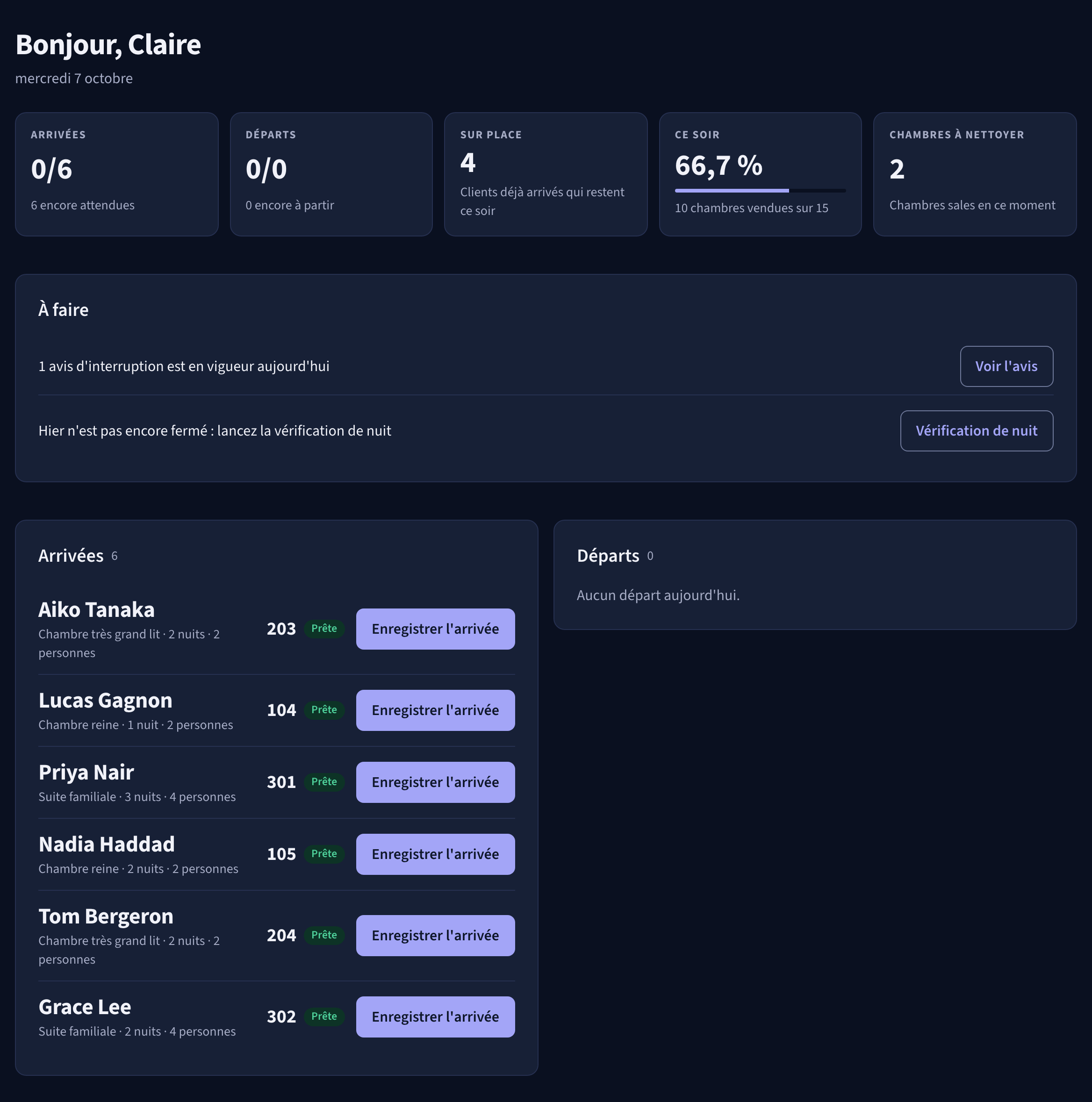The height and width of the screenshot is (1102, 1092).
Task: Open the Départs 0/0 summary card
Action: click(331, 174)
